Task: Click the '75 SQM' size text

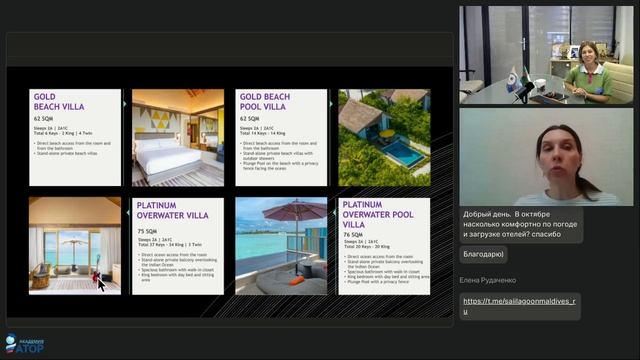Action: [x=147, y=231]
